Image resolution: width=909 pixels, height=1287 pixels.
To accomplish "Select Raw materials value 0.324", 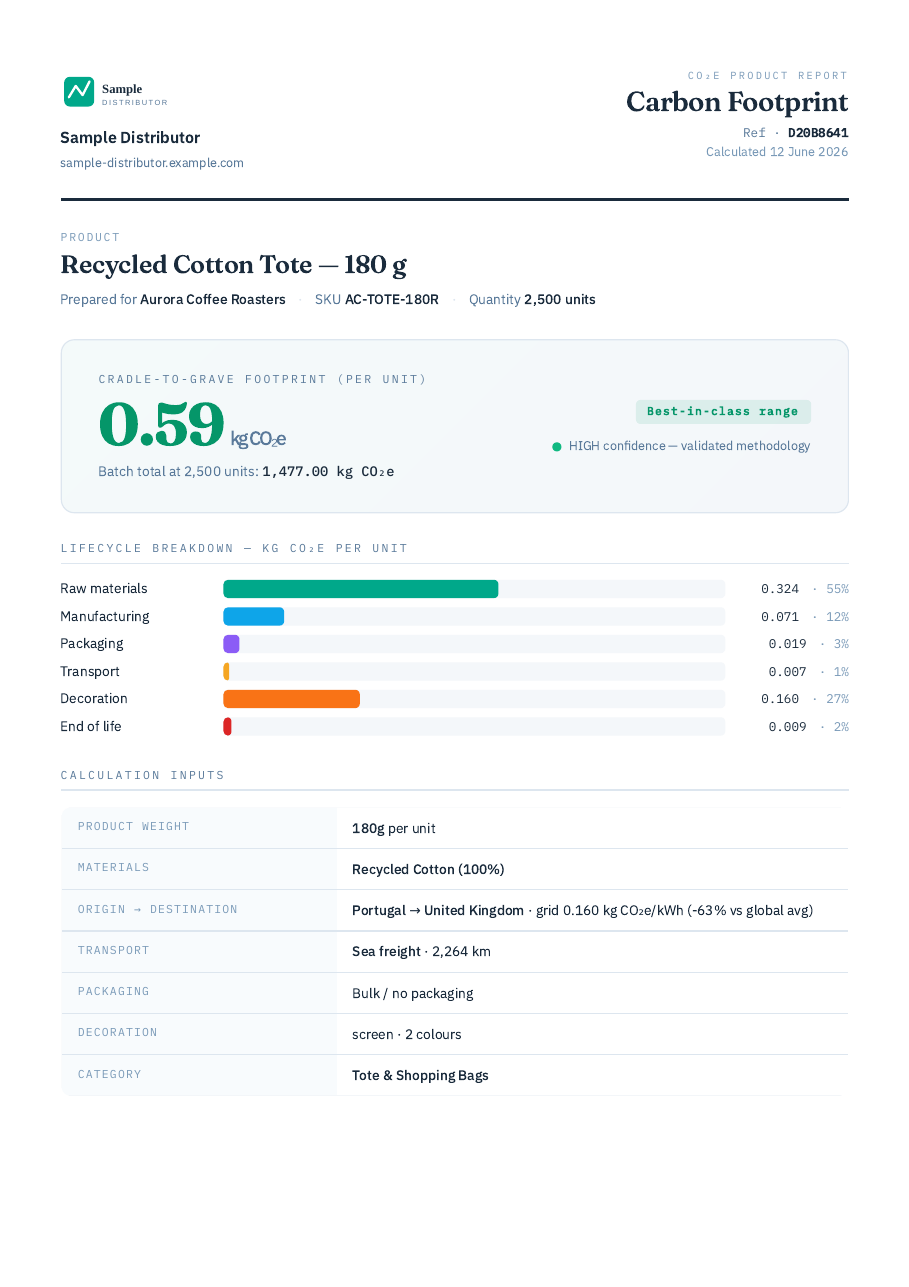I will click(780, 589).
